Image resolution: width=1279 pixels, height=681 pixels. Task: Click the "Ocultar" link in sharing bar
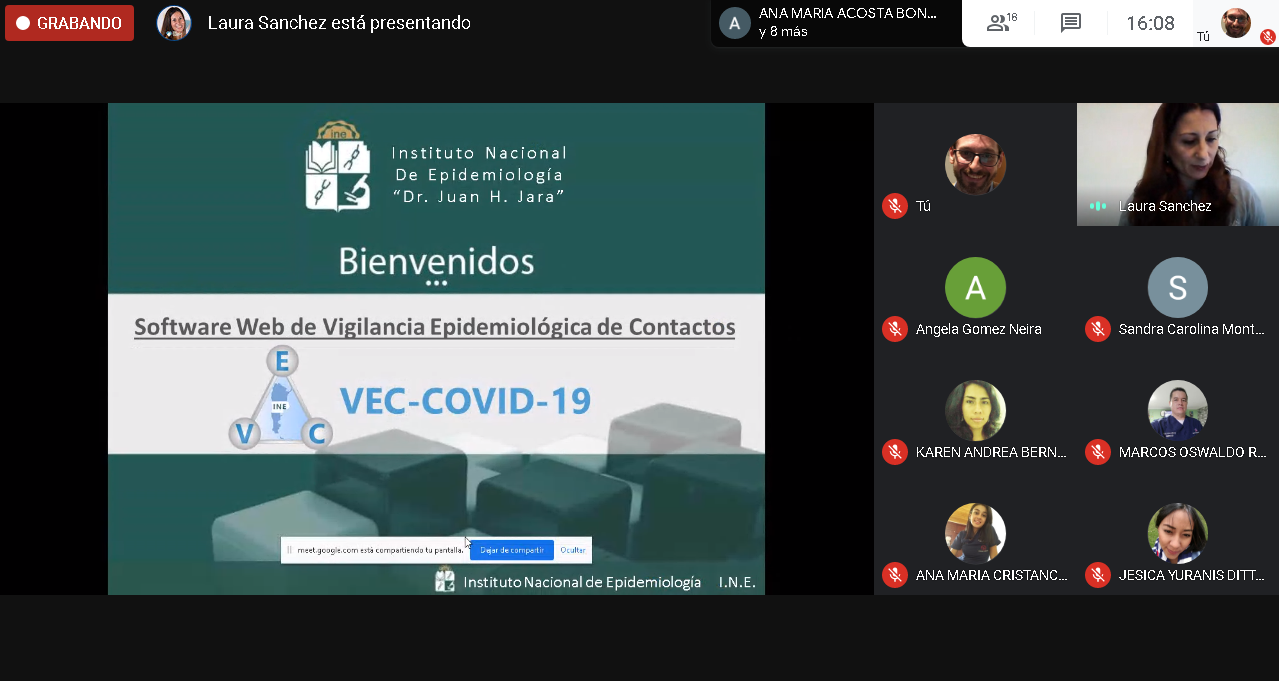coord(573,550)
